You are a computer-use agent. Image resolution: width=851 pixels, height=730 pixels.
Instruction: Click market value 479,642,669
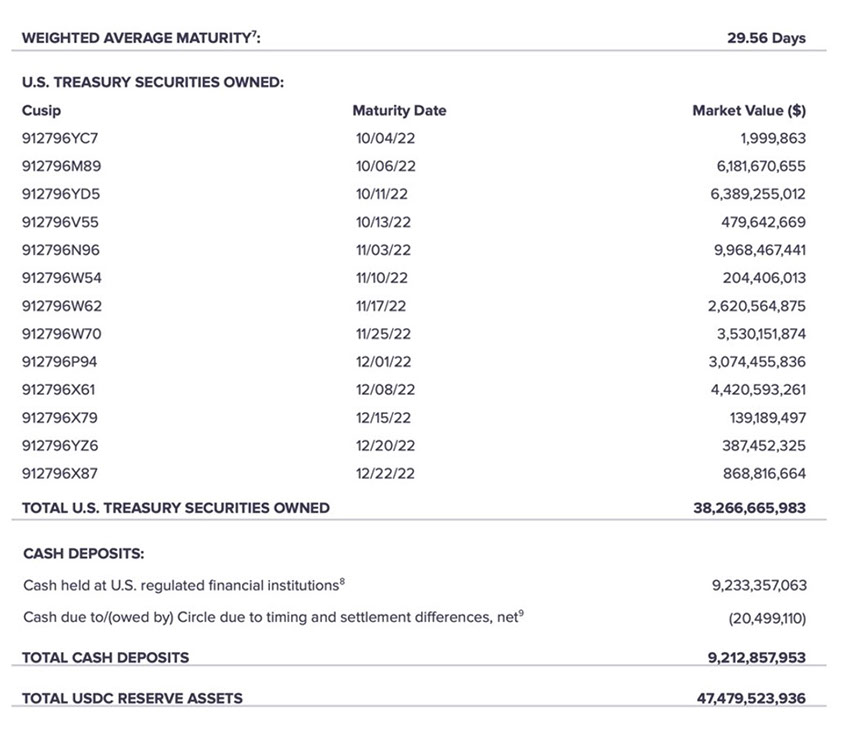tap(763, 222)
